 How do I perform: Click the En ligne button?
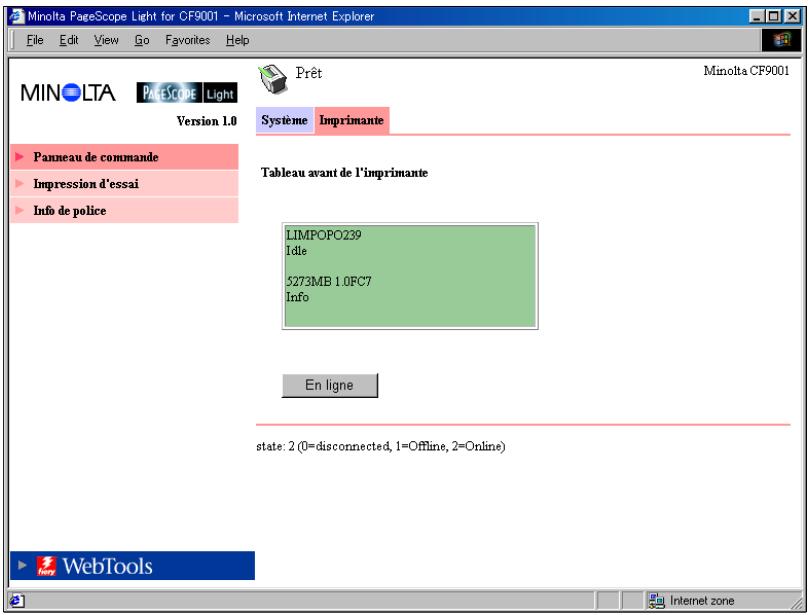click(x=330, y=385)
